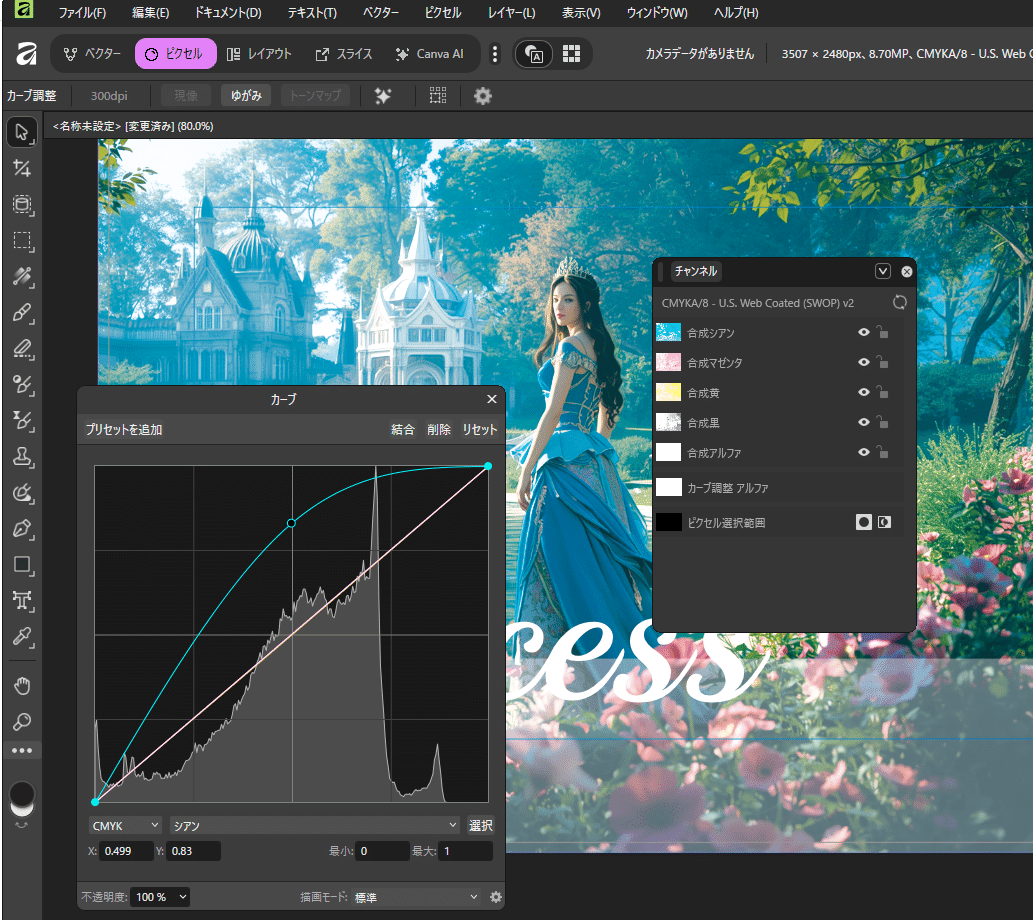The height and width of the screenshot is (920, 1033).
Task: Hide the 合成黄 channel
Action: coord(864,392)
